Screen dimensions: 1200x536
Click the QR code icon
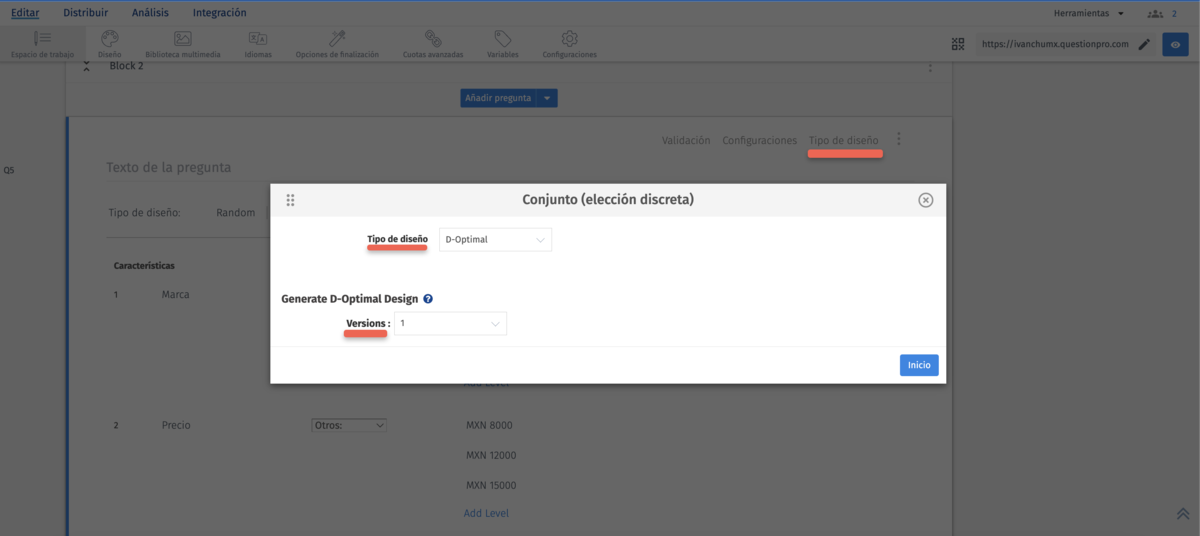click(958, 44)
